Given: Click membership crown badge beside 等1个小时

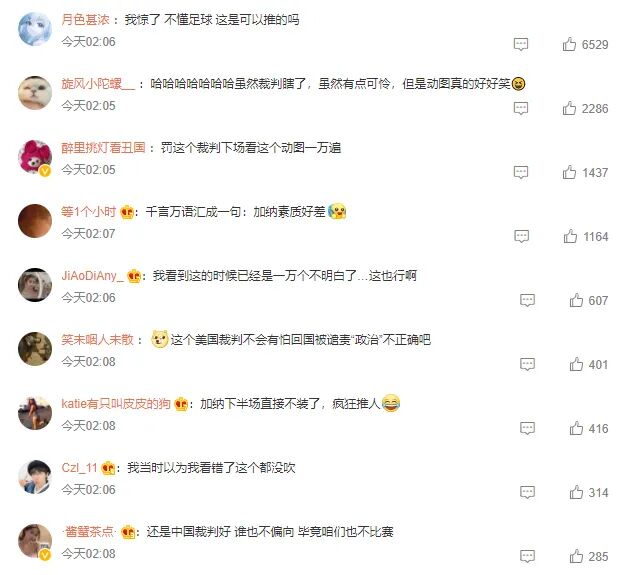Looking at the screenshot, I should [x=127, y=212].
